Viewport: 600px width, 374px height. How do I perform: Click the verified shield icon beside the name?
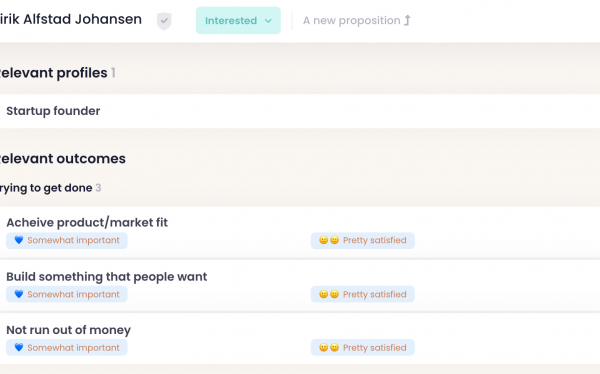[164, 21]
